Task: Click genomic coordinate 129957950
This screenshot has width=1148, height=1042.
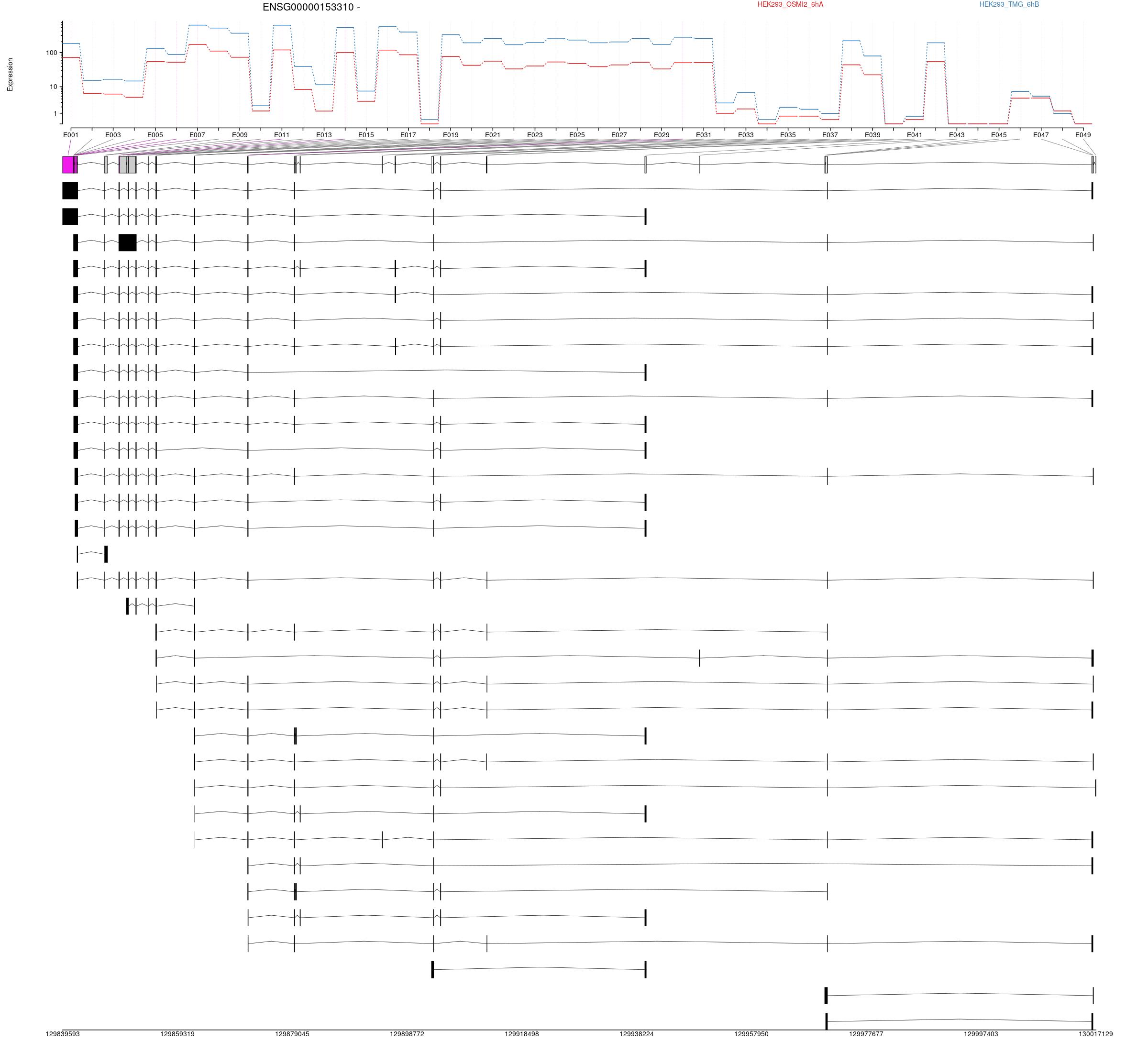Action: pos(751,1034)
